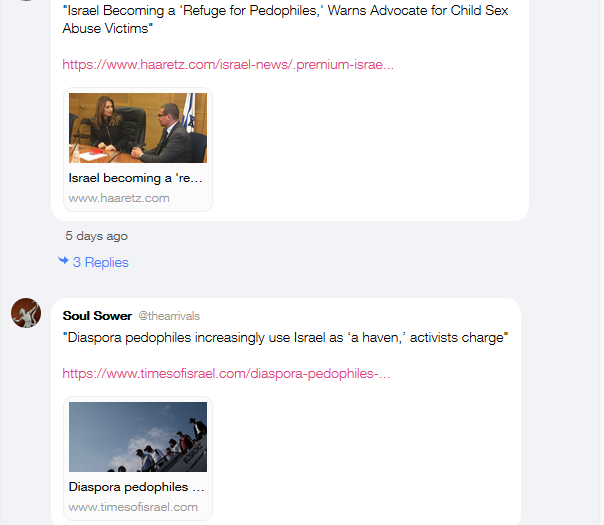Click the www.haaretz.com domain label
Image resolution: width=604 pixels, height=525 pixels.
[x=119, y=198]
